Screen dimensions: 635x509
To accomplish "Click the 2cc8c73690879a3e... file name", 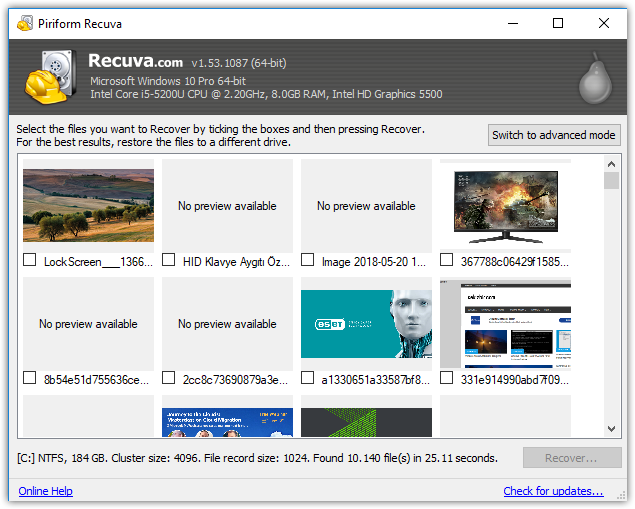I will pyautogui.click(x=235, y=380).
